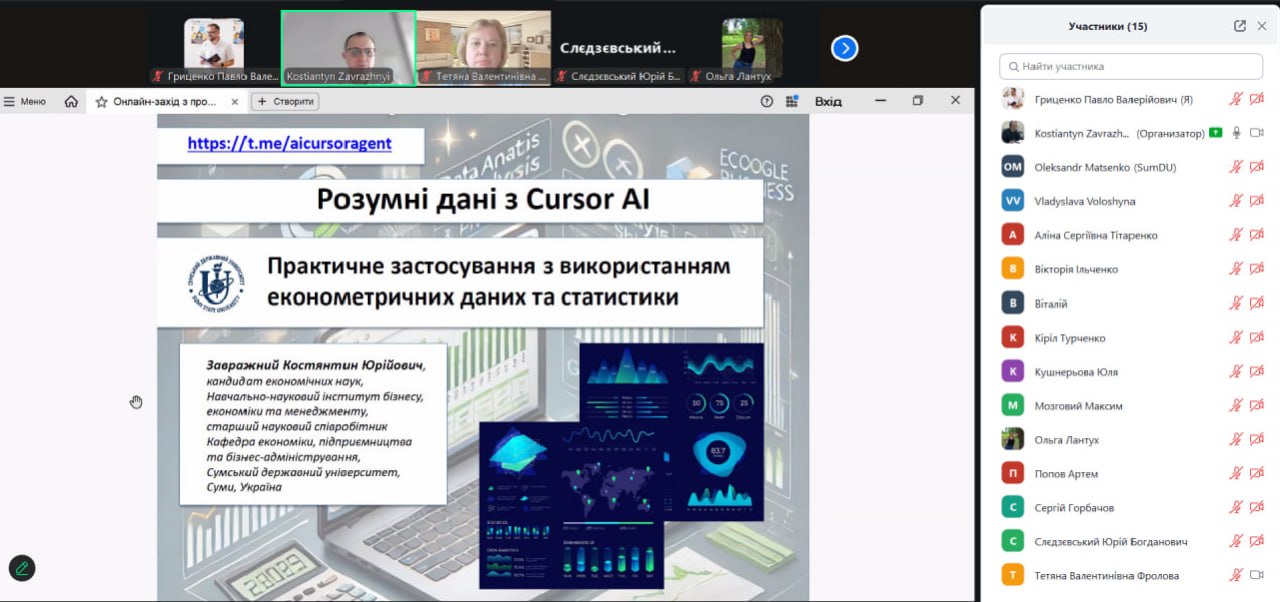Click Kostiantyn's green screen share indicator

point(1215,133)
